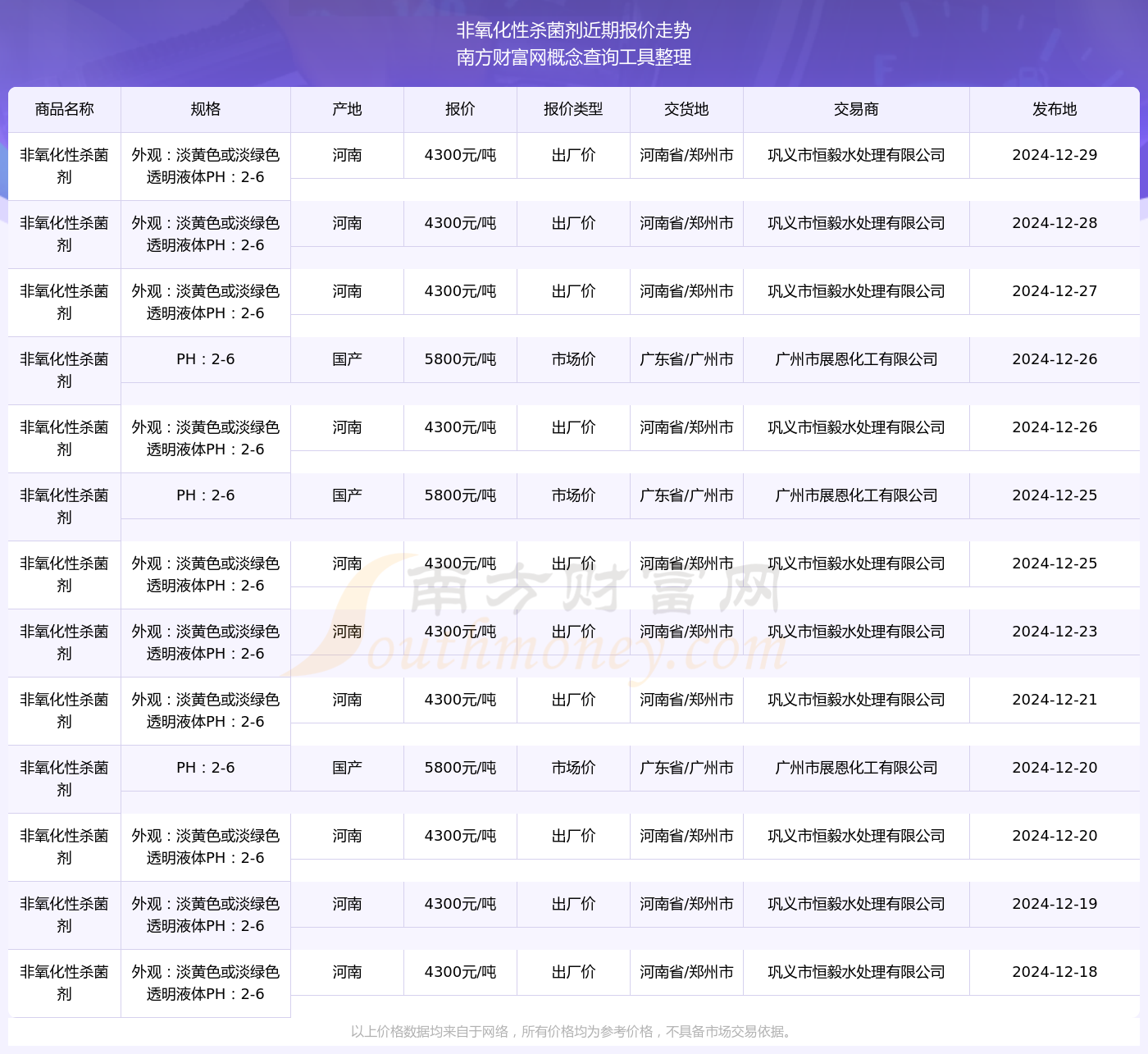
Task: Select the date cell 2024-12-29
Action: click(1055, 155)
